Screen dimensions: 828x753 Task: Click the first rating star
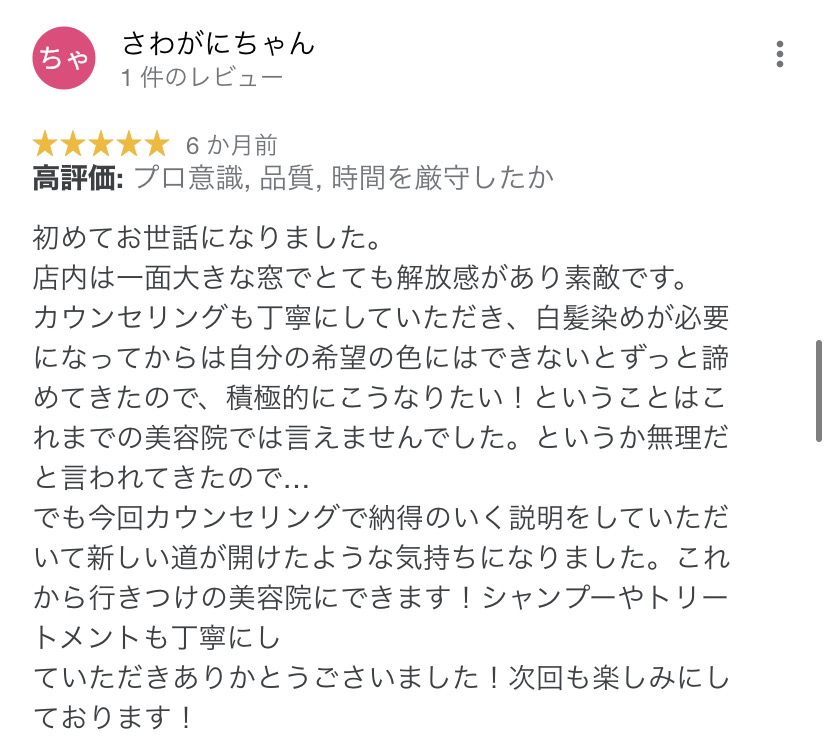46,144
